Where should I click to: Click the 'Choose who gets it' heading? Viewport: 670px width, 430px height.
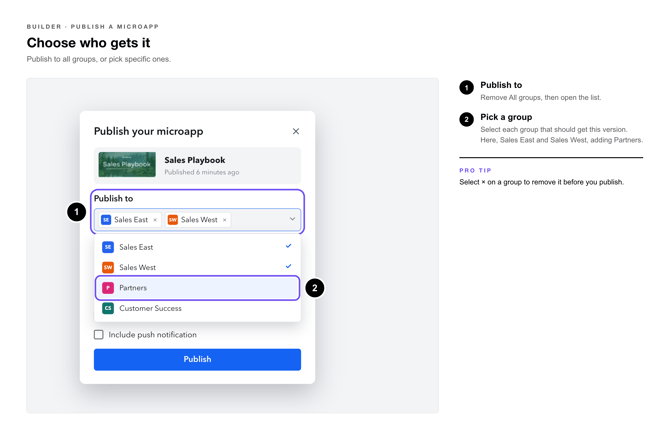(88, 43)
